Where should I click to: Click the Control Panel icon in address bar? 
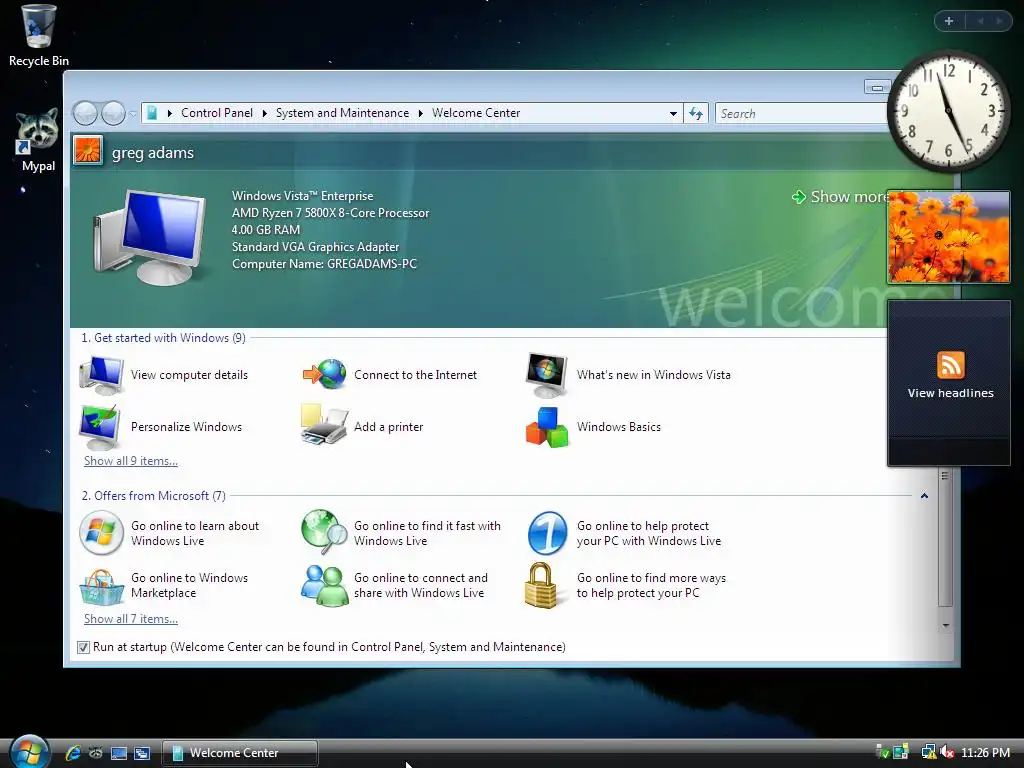pyautogui.click(x=152, y=113)
